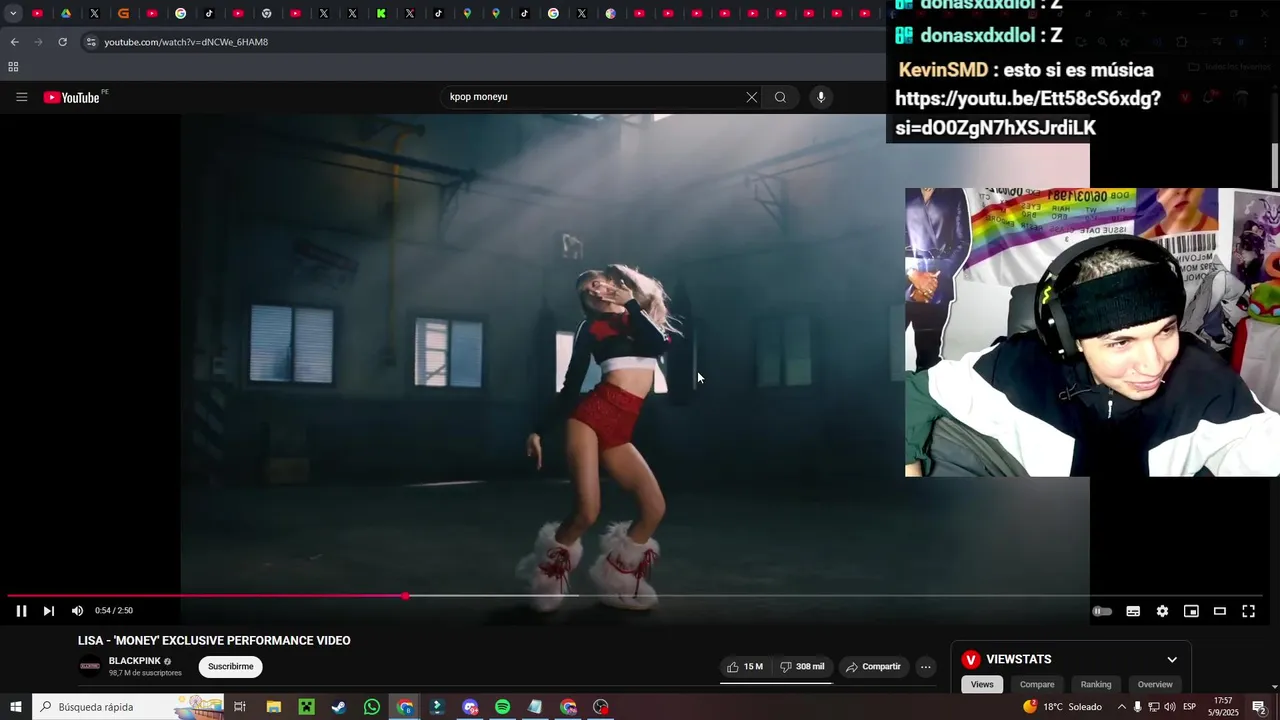Image resolution: width=1280 pixels, height=720 pixels.
Task: Click address bar URL youtube.com/watch
Action: [x=186, y=42]
